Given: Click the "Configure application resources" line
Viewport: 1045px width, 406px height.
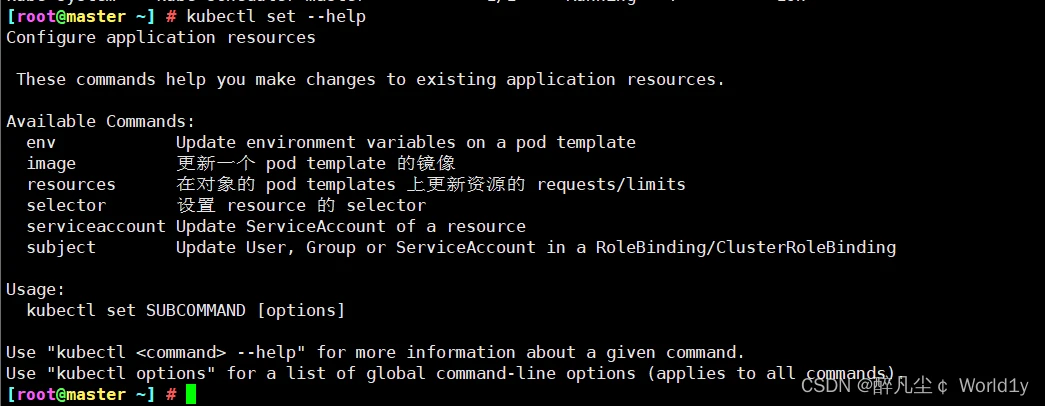Looking at the screenshot, I should [x=161, y=37].
